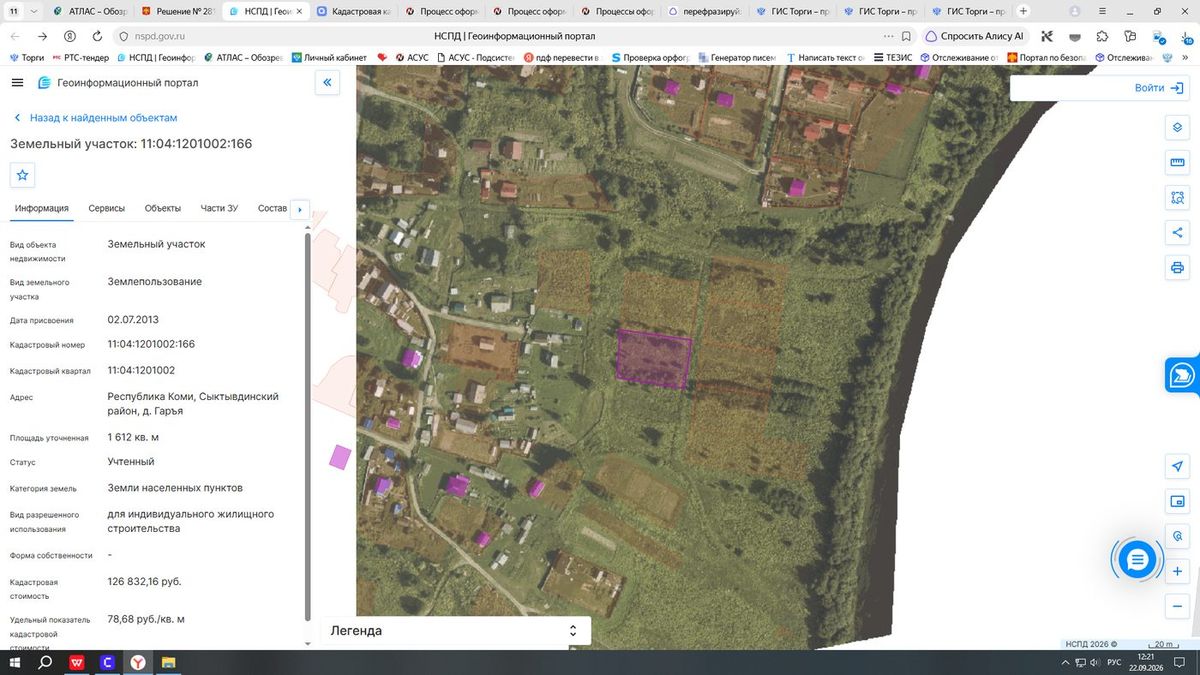Collapse the left information panel
The width and height of the screenshot is (1200, 675).
[x=328, y=83]
